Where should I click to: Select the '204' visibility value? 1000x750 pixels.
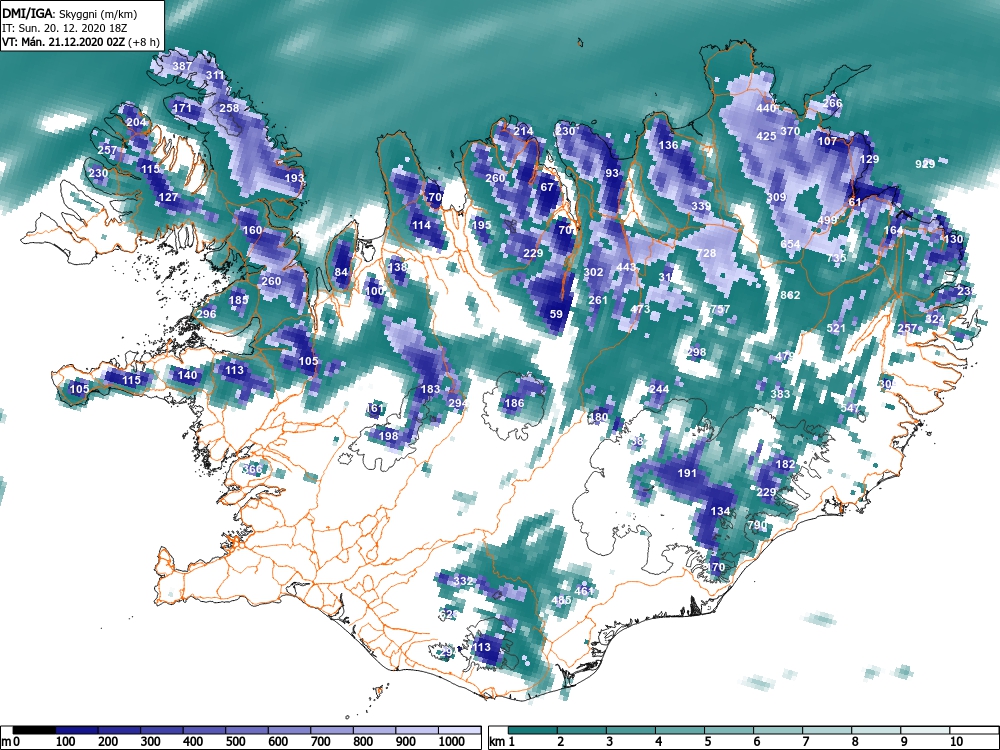pyautogui.click(x=136, y=122)
